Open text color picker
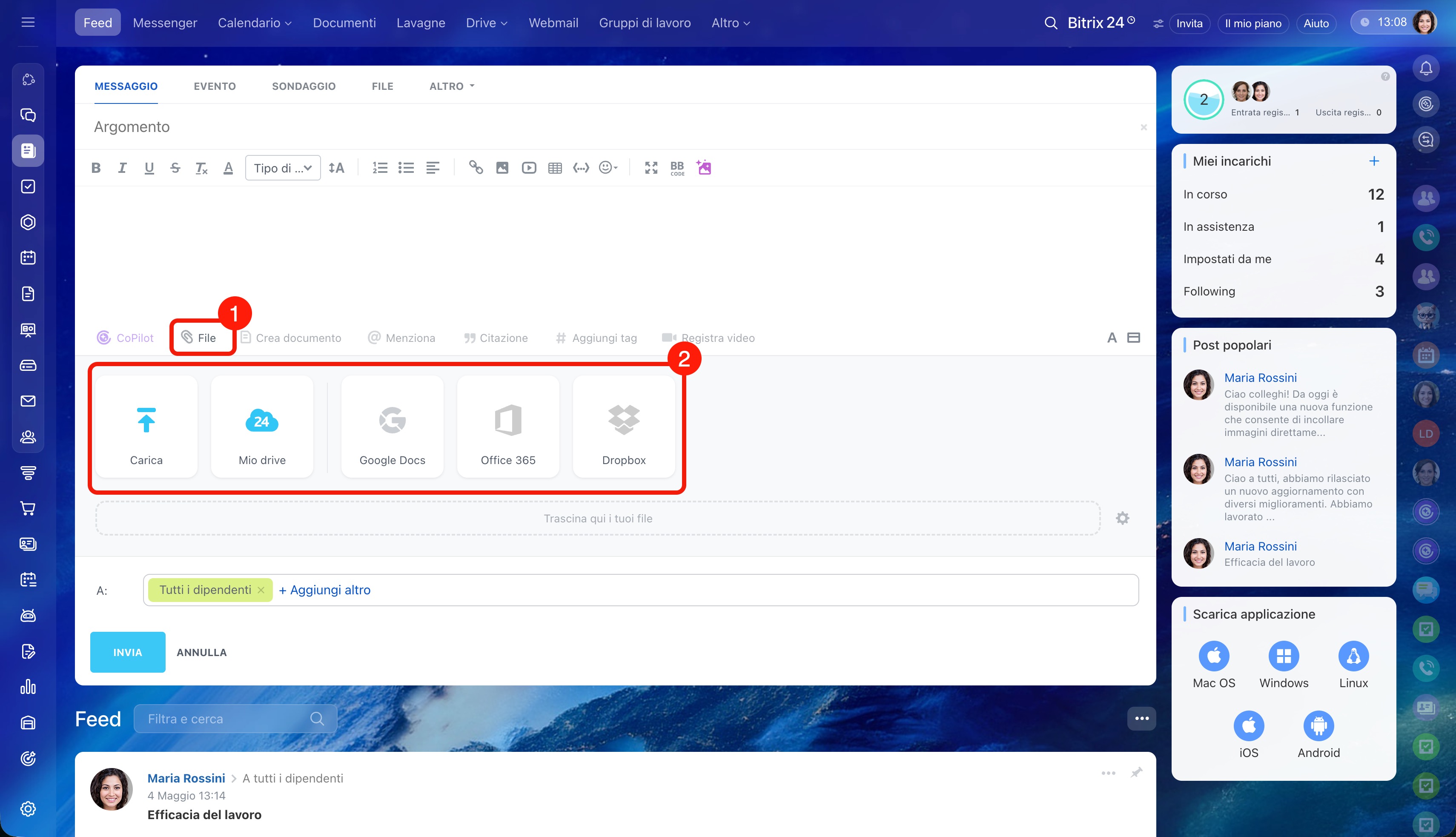This screenshot has width=1456, height=837. 228,168
